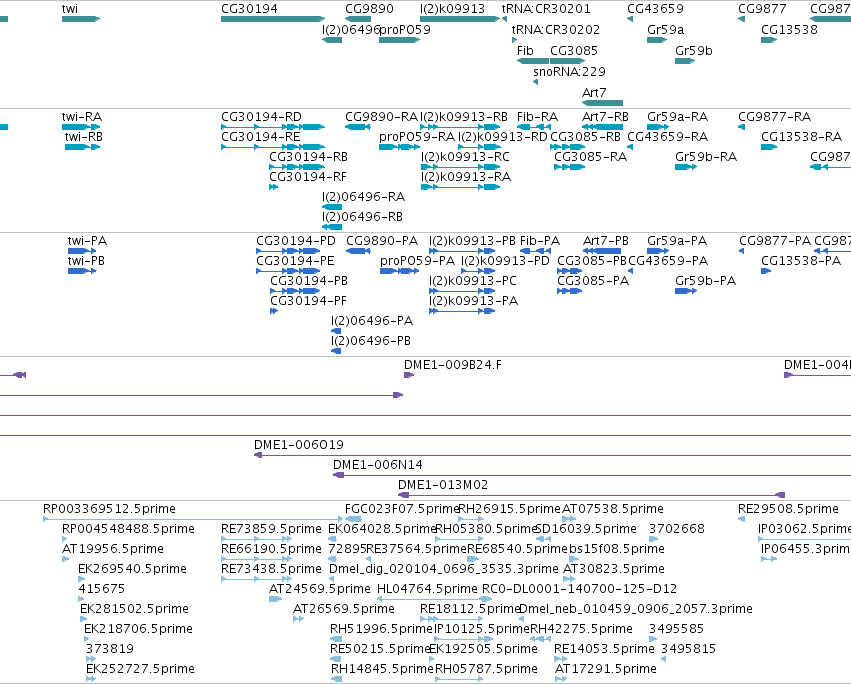Image resolution: width=851 pixels, height=684 pixels.
Task: Click the CG30194-PF protein feature
Action: pos(274,311)
